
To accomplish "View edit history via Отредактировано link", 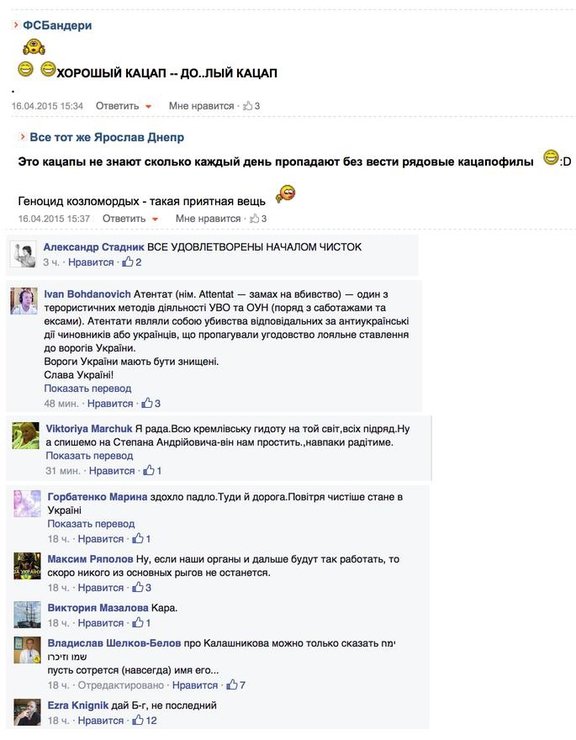I will tap(121, 685).
